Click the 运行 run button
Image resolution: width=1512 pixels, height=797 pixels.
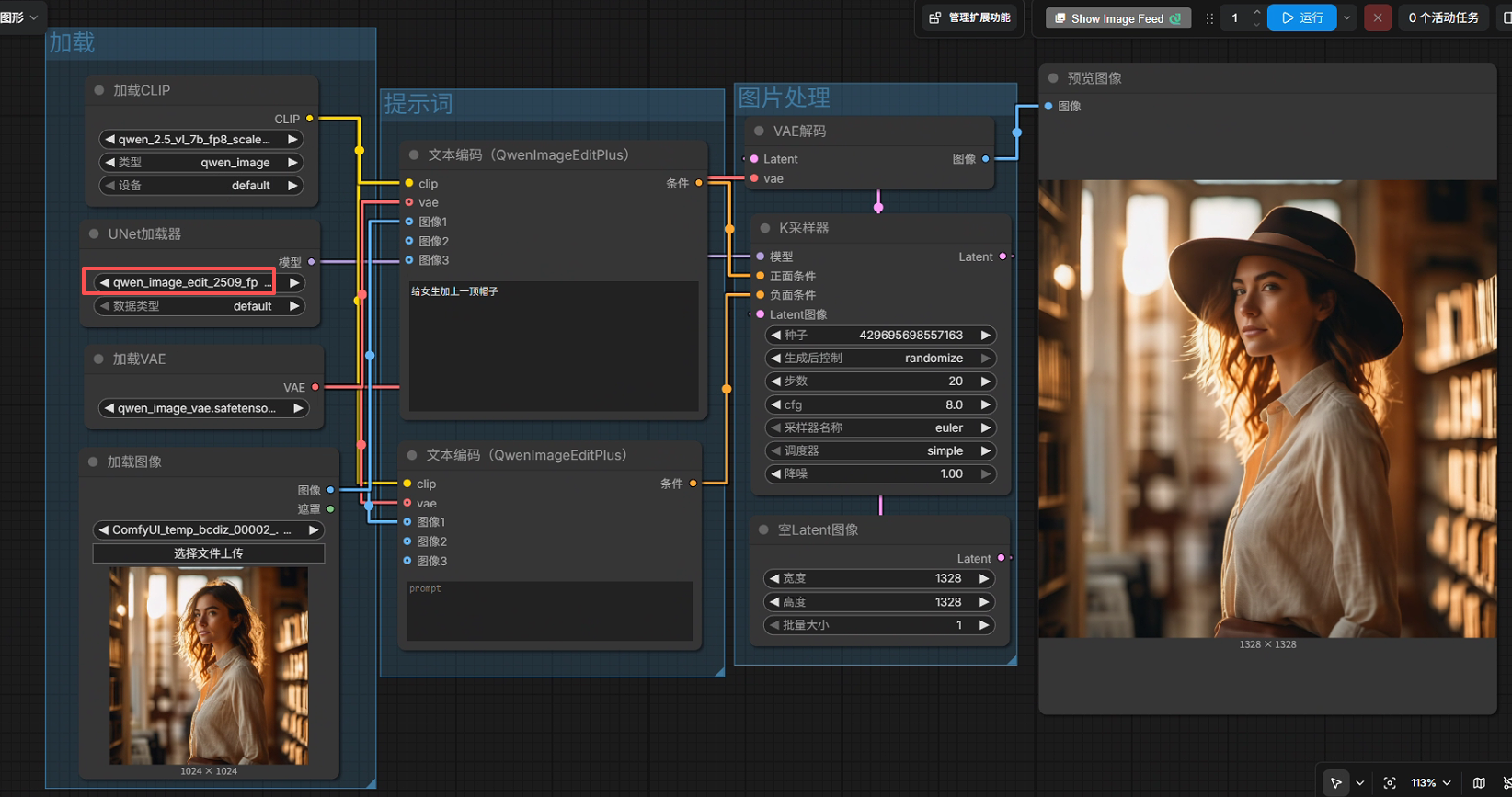1301,17
